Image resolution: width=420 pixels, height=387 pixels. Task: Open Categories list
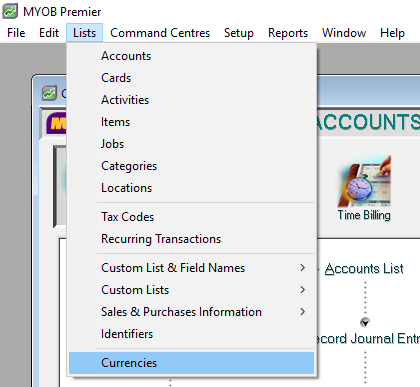191,166
